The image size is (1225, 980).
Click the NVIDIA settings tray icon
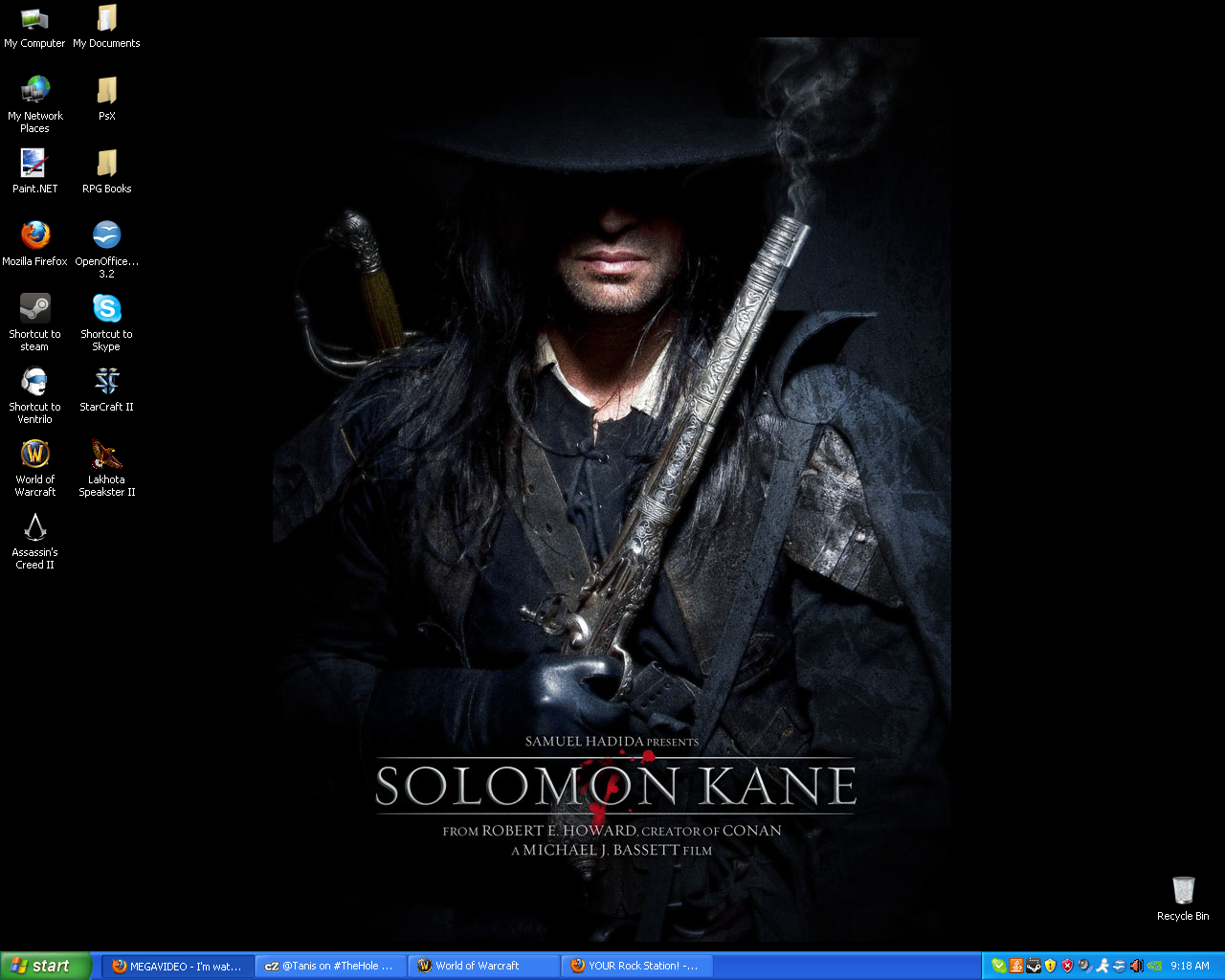pyautogui.click(x=1154, y=966)
